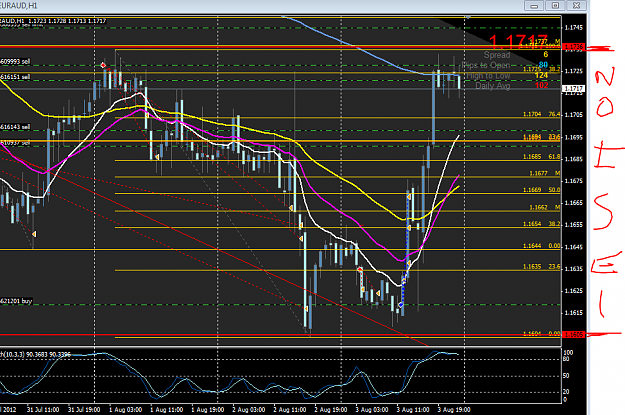Click the 1.1625 price axis value
Screen dimensions: 625x415
[574, 291]
